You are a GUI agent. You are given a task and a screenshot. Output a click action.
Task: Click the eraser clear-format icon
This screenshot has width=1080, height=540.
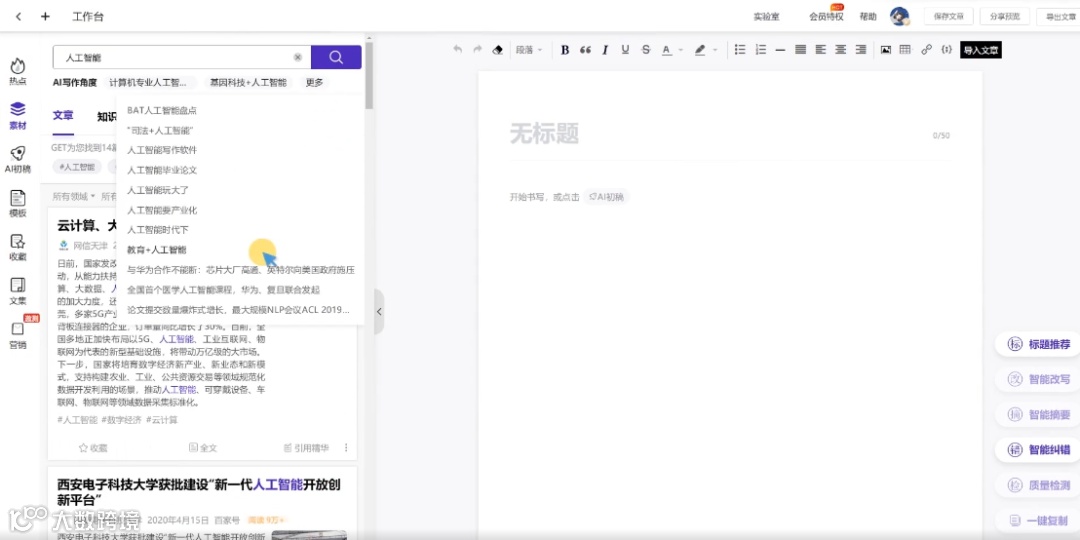point(497,50)
